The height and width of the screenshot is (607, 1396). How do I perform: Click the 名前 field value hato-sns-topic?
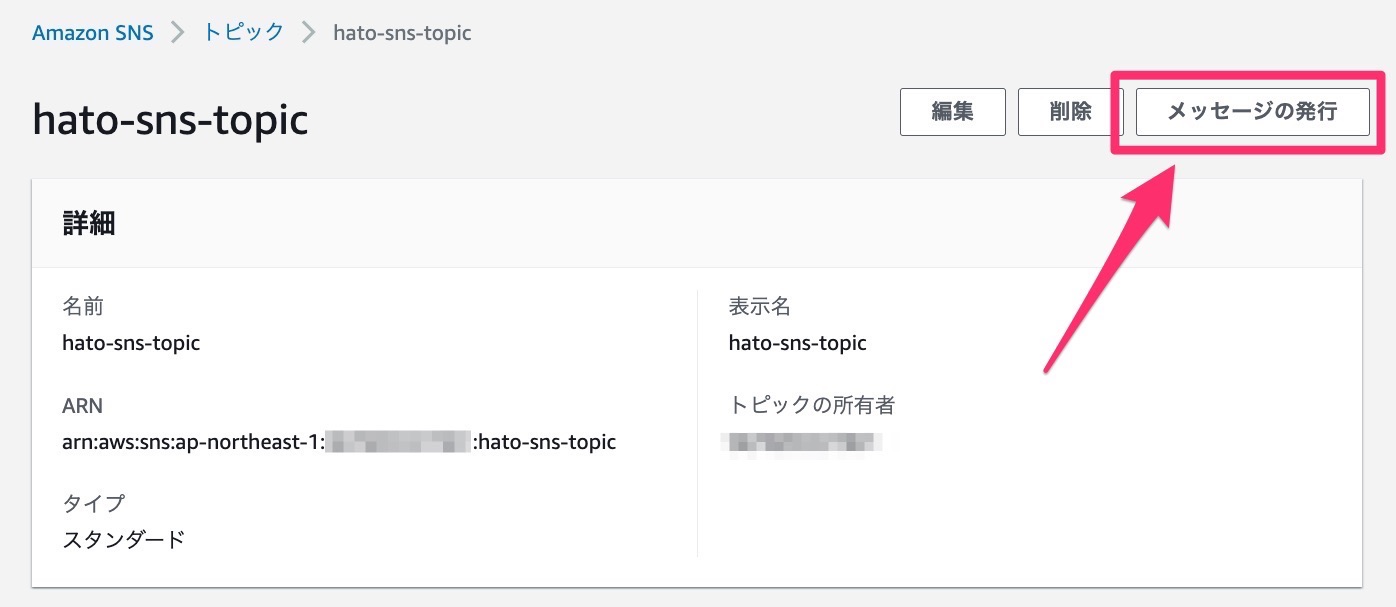pyautogui.click(x=131, y=343)
